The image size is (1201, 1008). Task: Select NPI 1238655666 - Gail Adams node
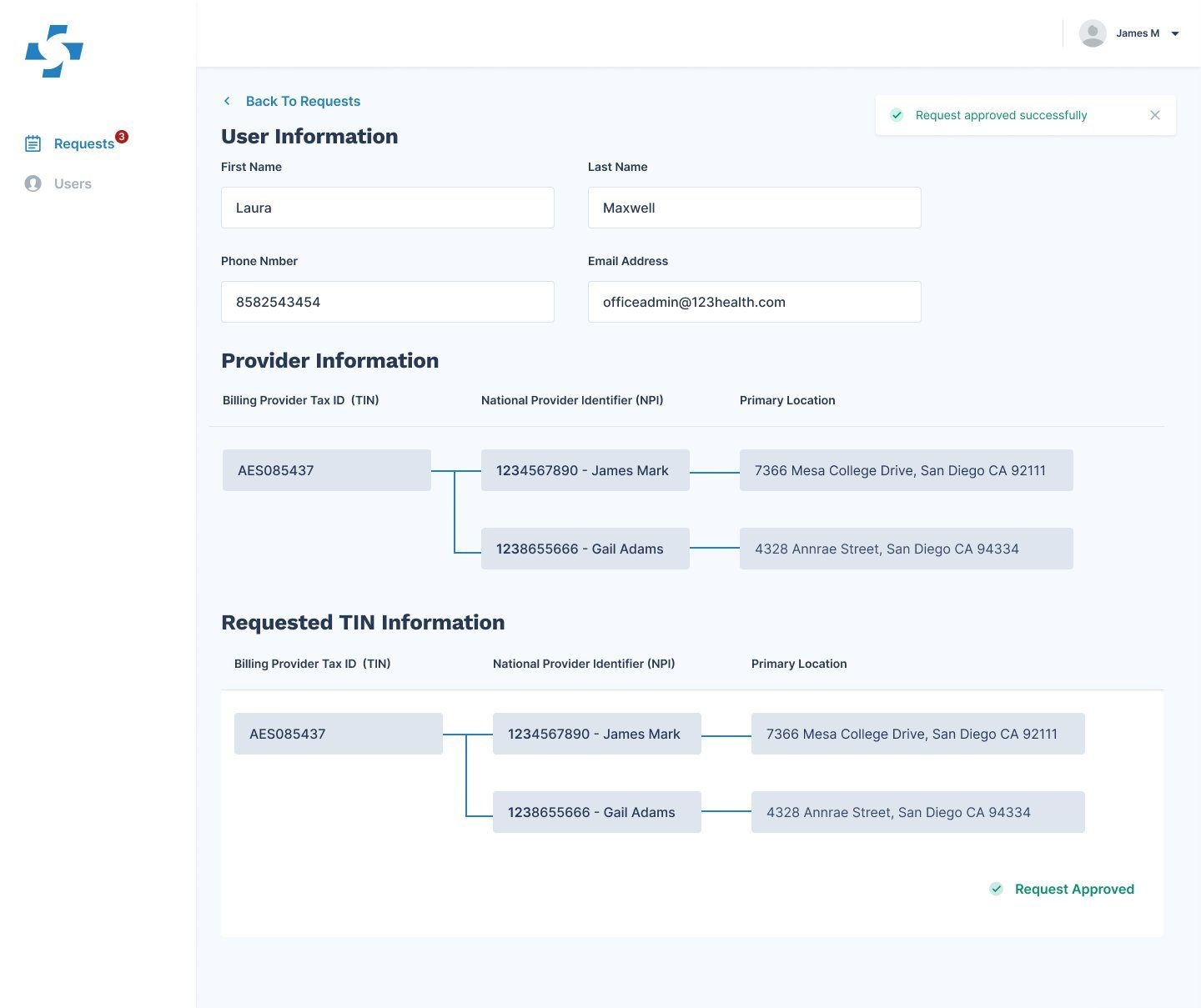pos(585,549)
